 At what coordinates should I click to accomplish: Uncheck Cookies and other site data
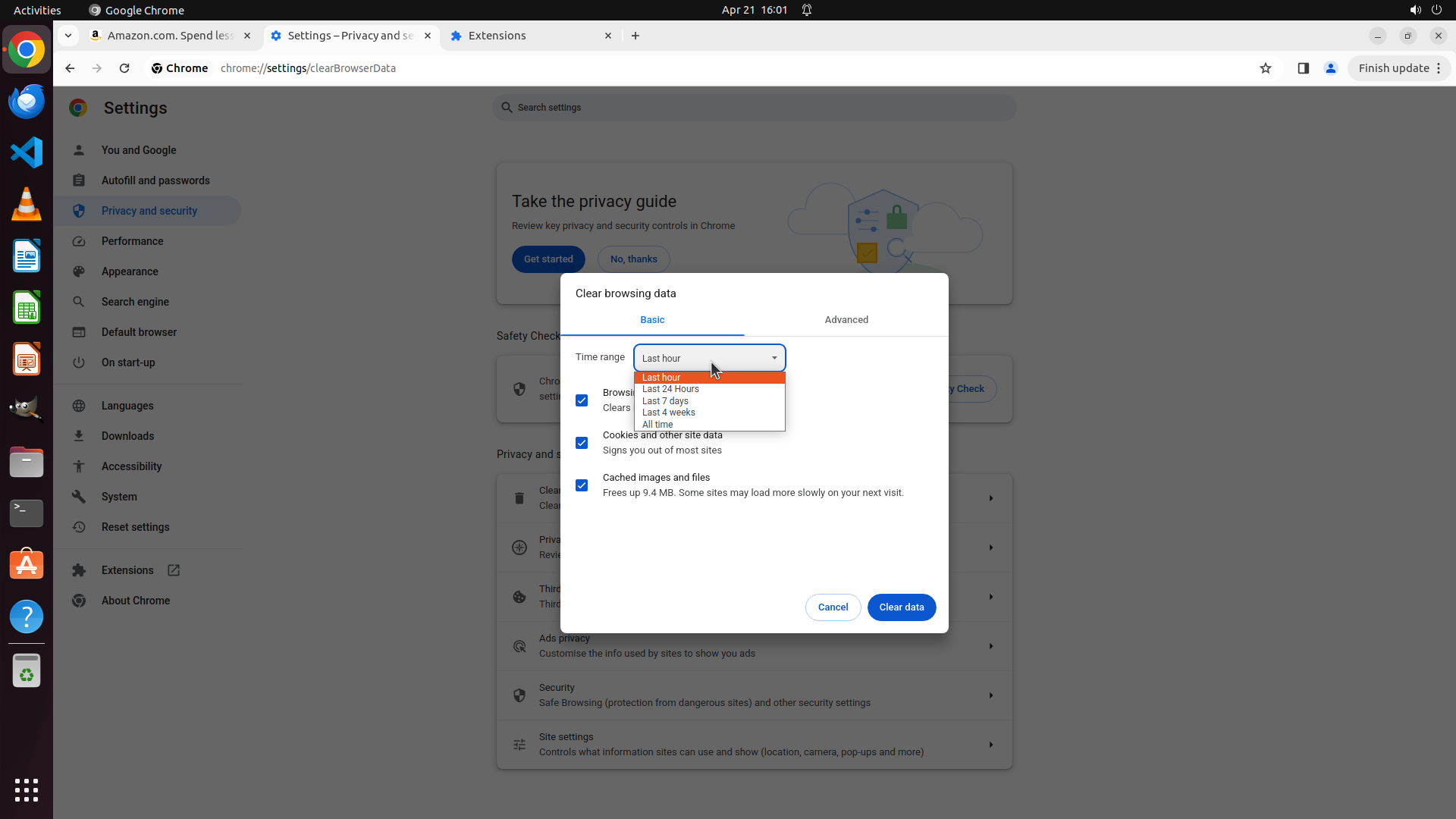(x=582, y=443)
